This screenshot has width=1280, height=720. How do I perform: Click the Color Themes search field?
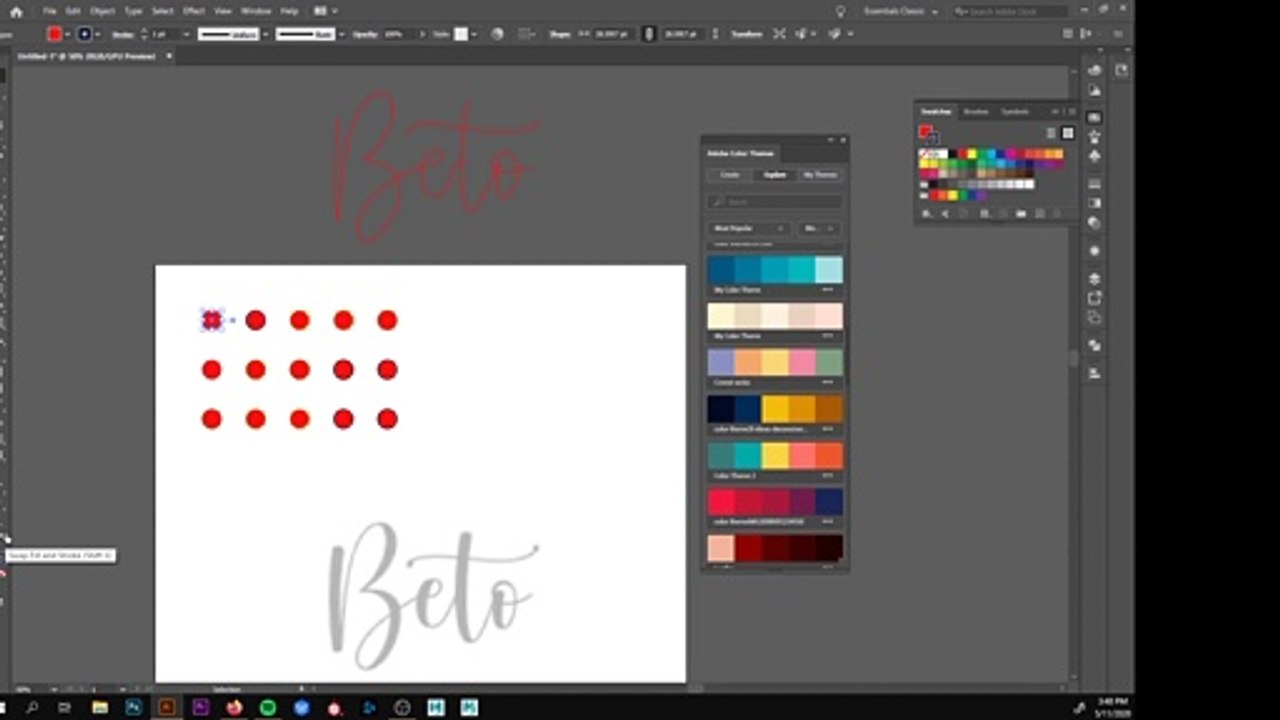pyautogui.click(x=775, y=202)
